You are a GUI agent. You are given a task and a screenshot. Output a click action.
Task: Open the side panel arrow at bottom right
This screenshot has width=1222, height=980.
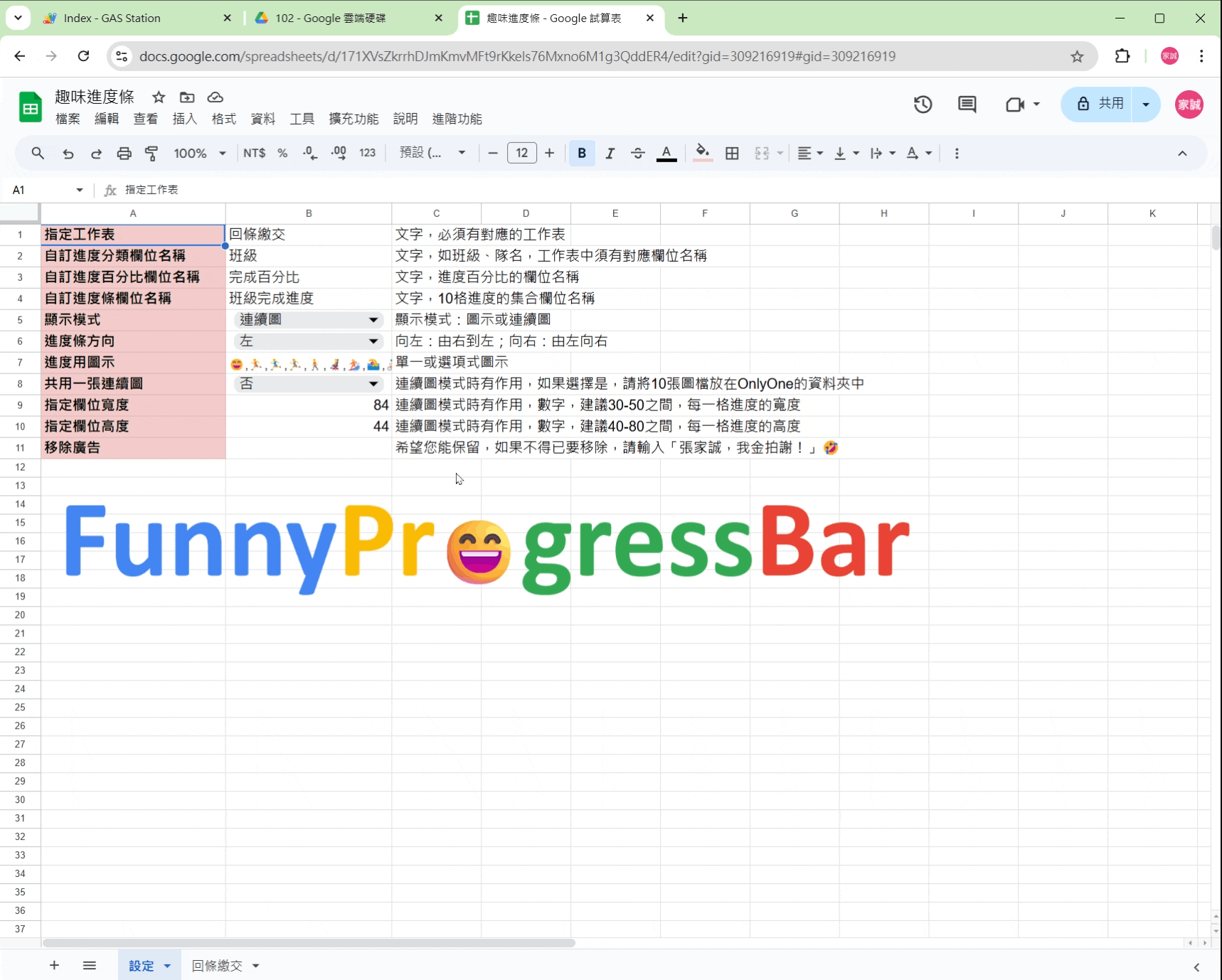tap(1196, 966)
